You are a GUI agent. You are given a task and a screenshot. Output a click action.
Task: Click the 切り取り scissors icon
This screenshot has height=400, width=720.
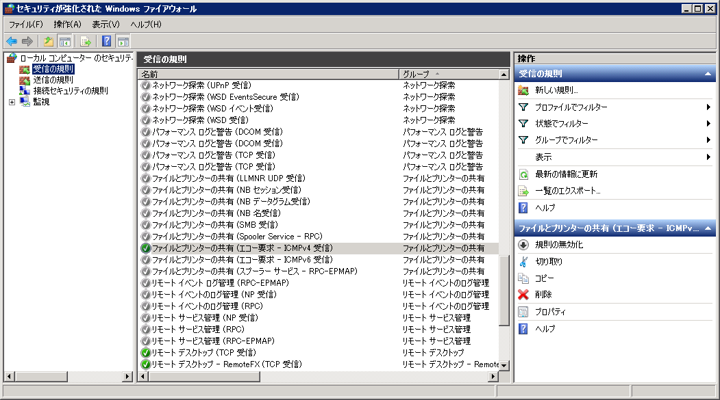point(523,262)
